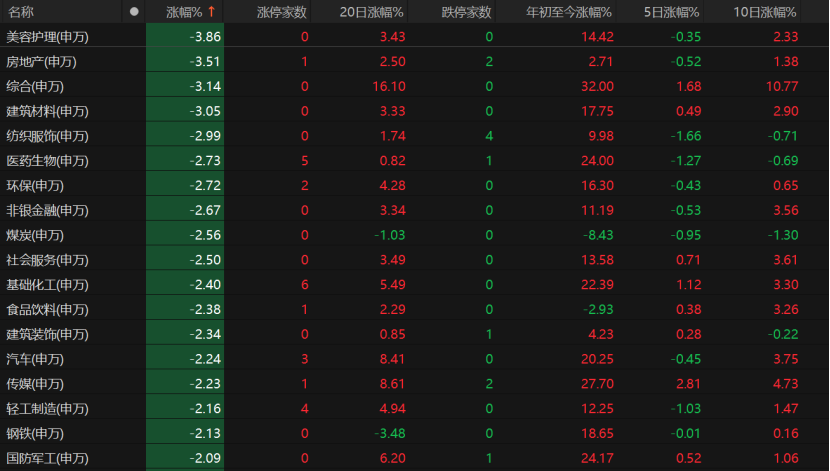The height and width of the screenshot is (471, 830).
Task: Select the 房地产(申万) row name
Action: pos(41,62)
